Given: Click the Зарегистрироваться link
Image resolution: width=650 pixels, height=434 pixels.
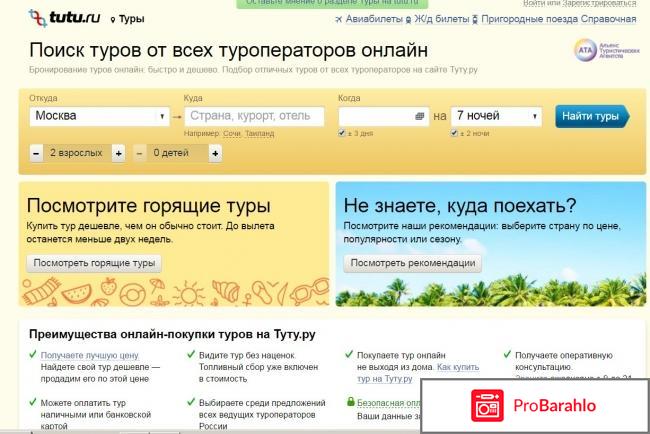Looking at the screenshot, I should pyautogui.click(x=599, y=3).
